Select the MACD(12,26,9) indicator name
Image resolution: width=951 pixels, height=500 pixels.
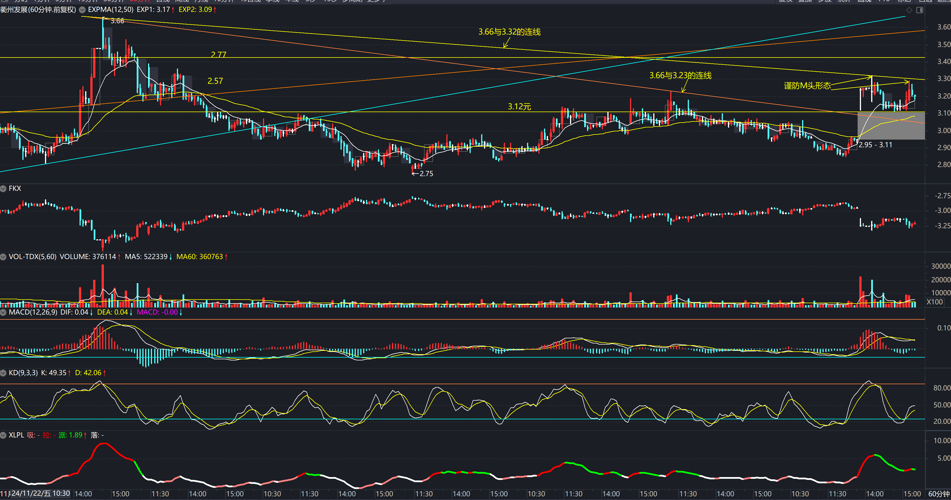(31, 312)
